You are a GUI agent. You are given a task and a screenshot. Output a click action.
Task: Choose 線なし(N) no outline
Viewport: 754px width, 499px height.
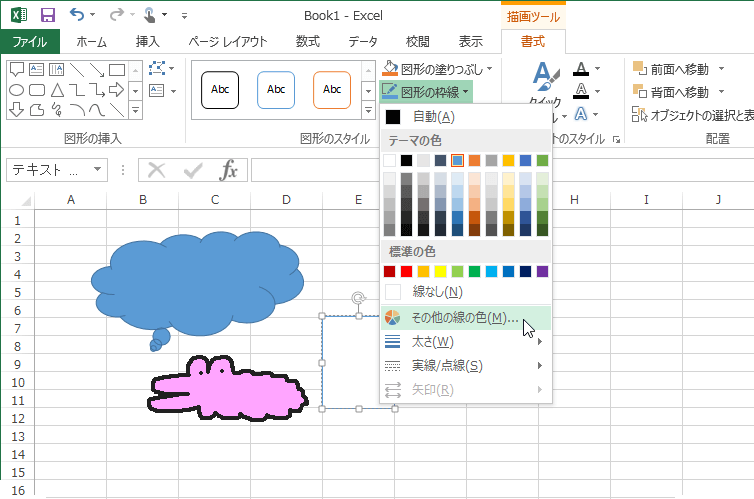(x=465, y=292)
